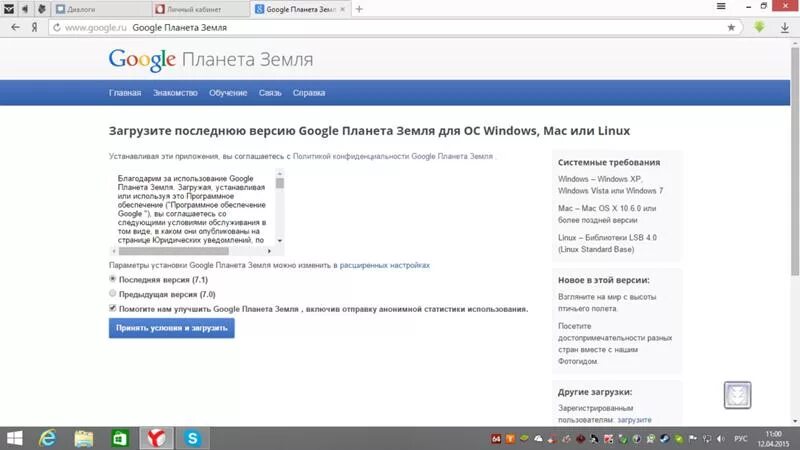The height and width of the screenshot is (450, 800).
Task: Open the Связь navigation item
Action: (270, 93)
